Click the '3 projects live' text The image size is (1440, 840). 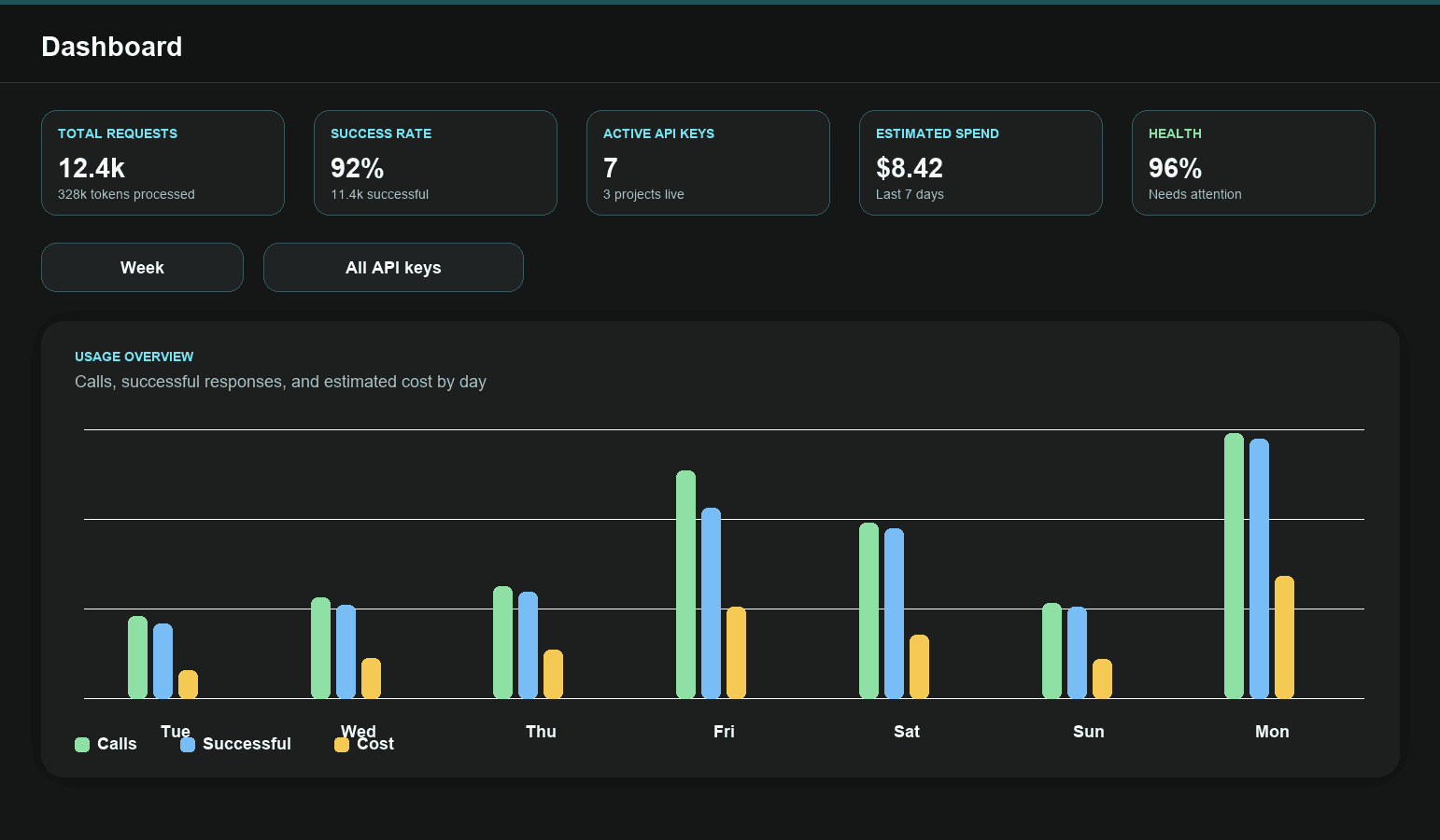643,194
